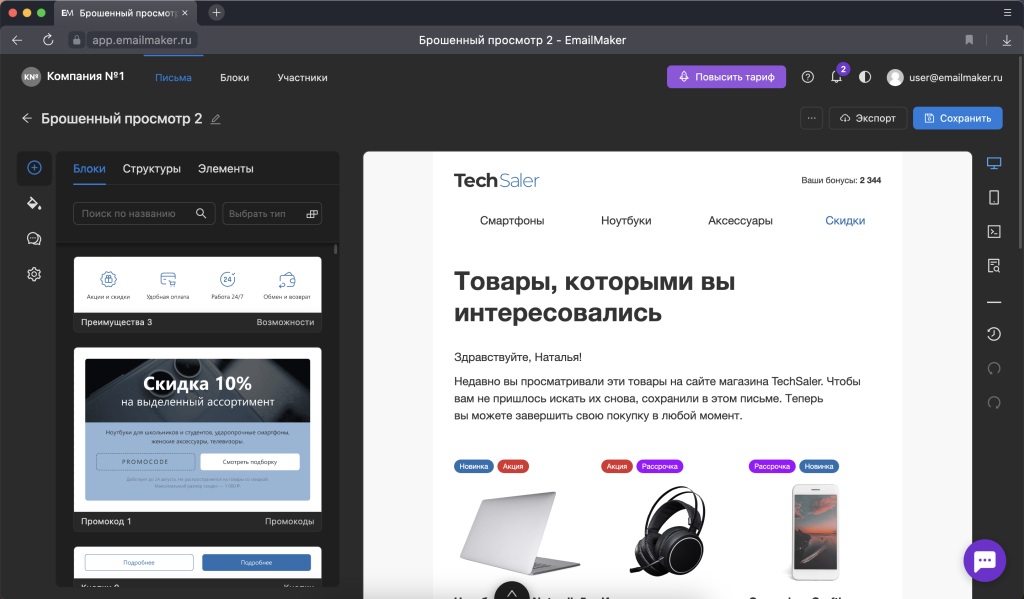The image size is (1024, 599).
Task: Open the three-dot more options menu
Action: 811,118
